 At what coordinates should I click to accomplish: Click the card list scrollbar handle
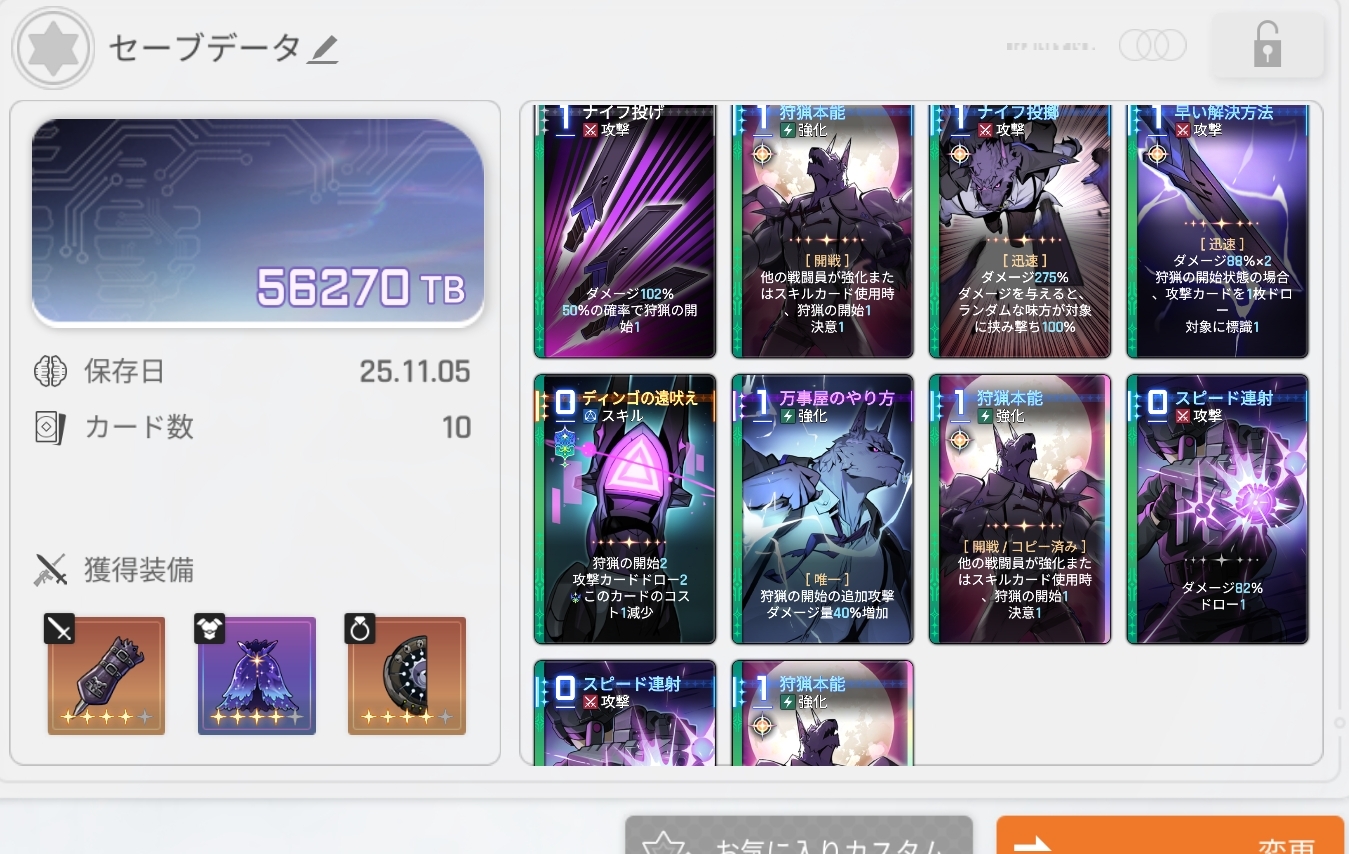coord(1339,722)
